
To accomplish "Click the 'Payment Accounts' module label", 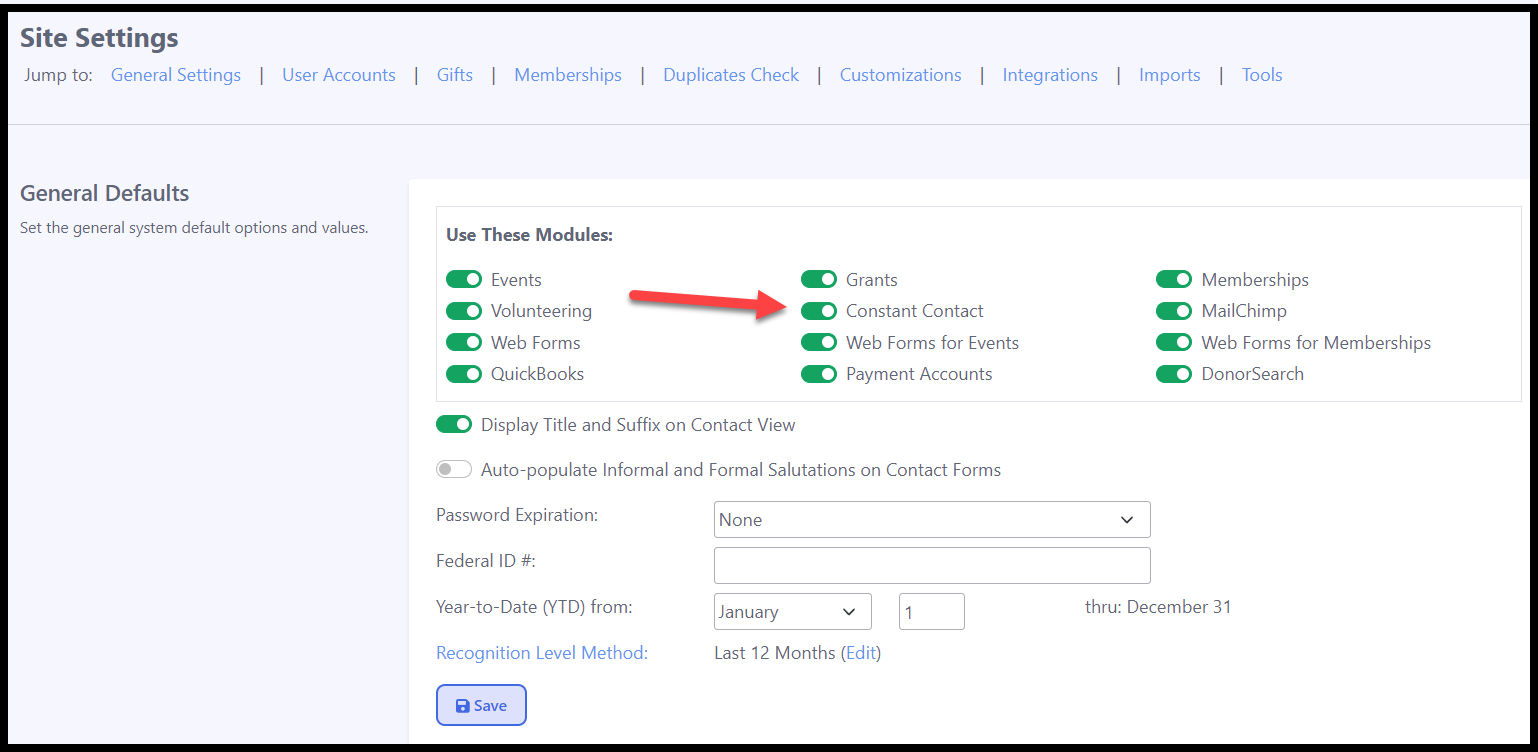I will [x=919, y=374].
